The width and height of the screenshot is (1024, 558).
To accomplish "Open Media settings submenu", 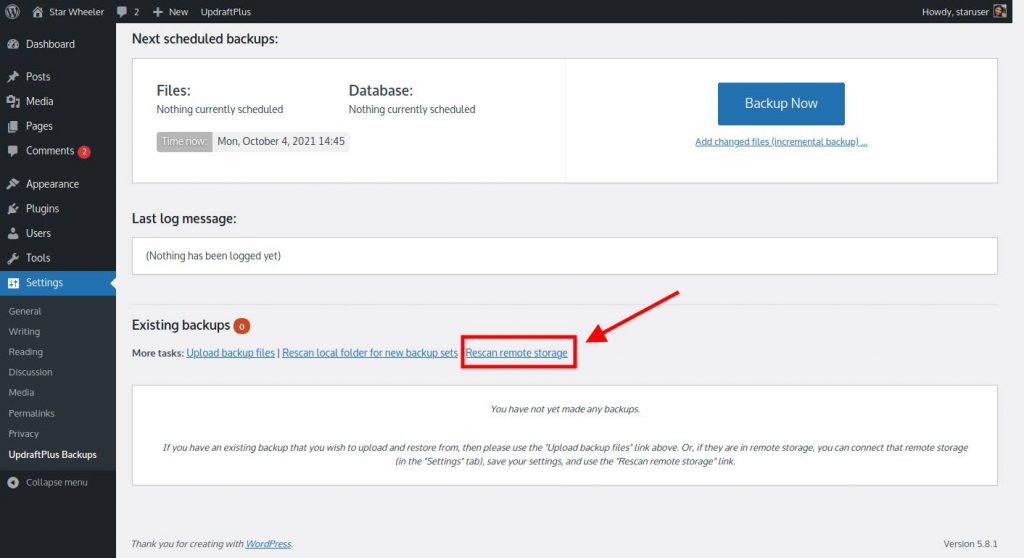I will (22, 392).
